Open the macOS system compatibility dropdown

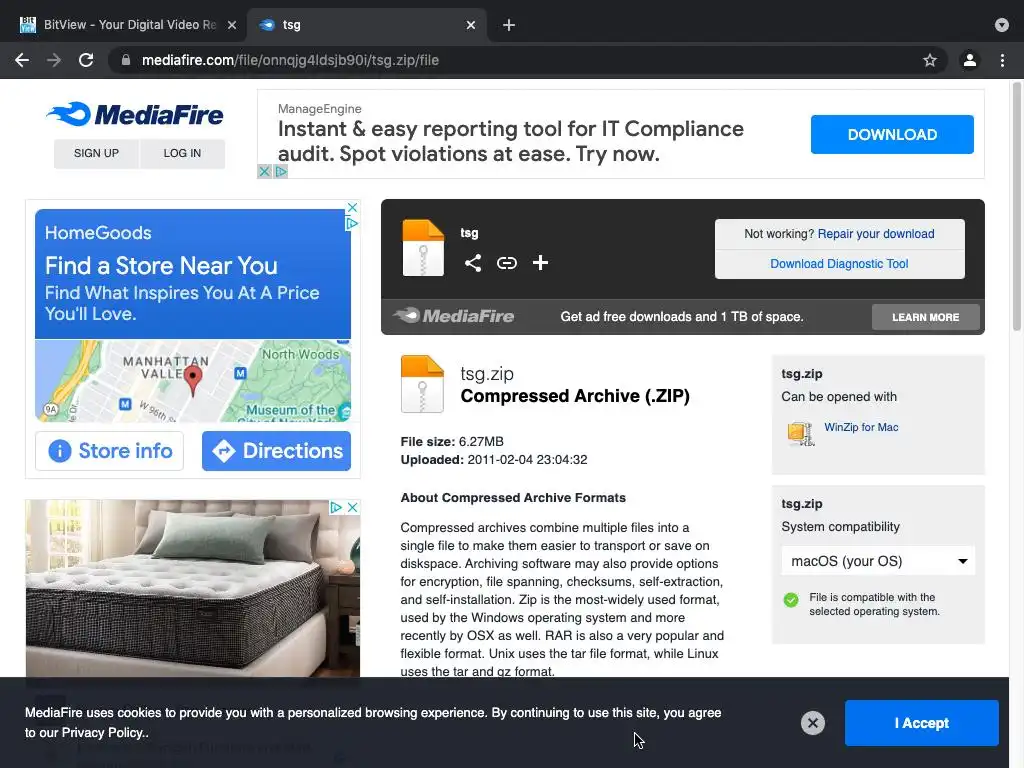pyautogui.click(x=878, y=561)
